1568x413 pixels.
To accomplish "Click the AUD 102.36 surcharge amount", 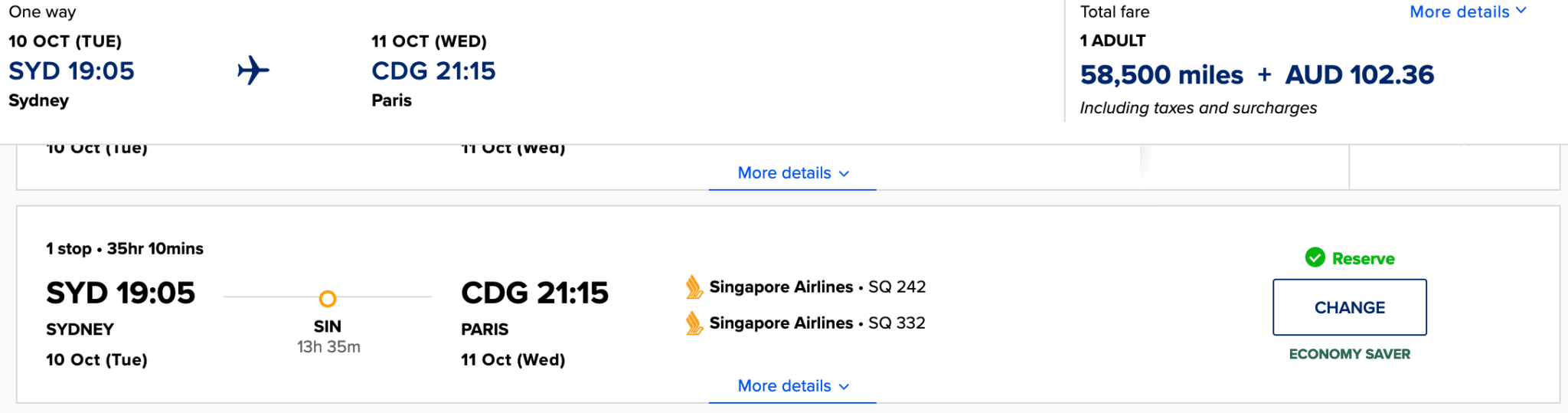I will (1359, 75).
